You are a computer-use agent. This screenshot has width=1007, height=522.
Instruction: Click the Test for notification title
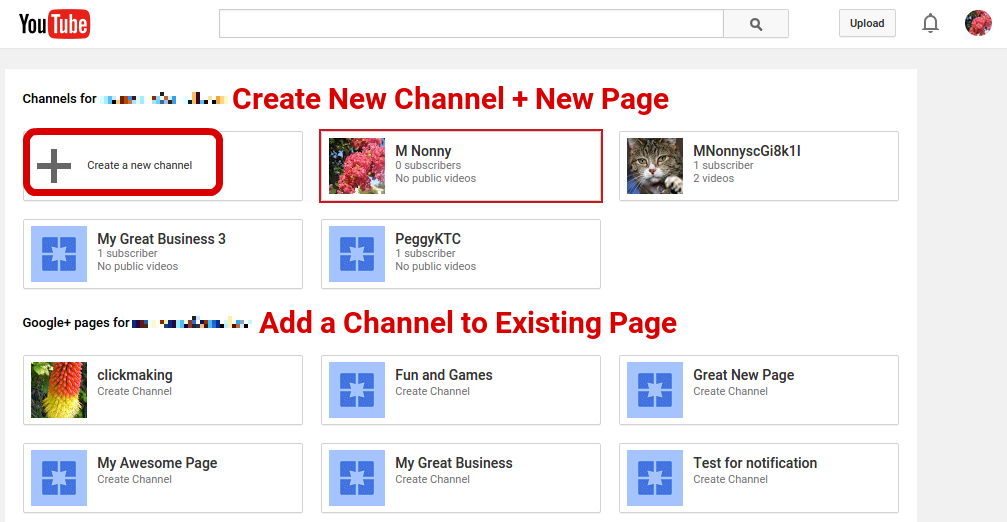pyautogui.click(x=755, y=463)
